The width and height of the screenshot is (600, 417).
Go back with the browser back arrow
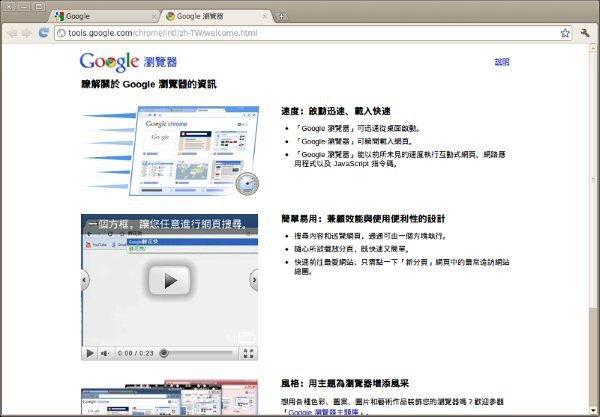12,33
